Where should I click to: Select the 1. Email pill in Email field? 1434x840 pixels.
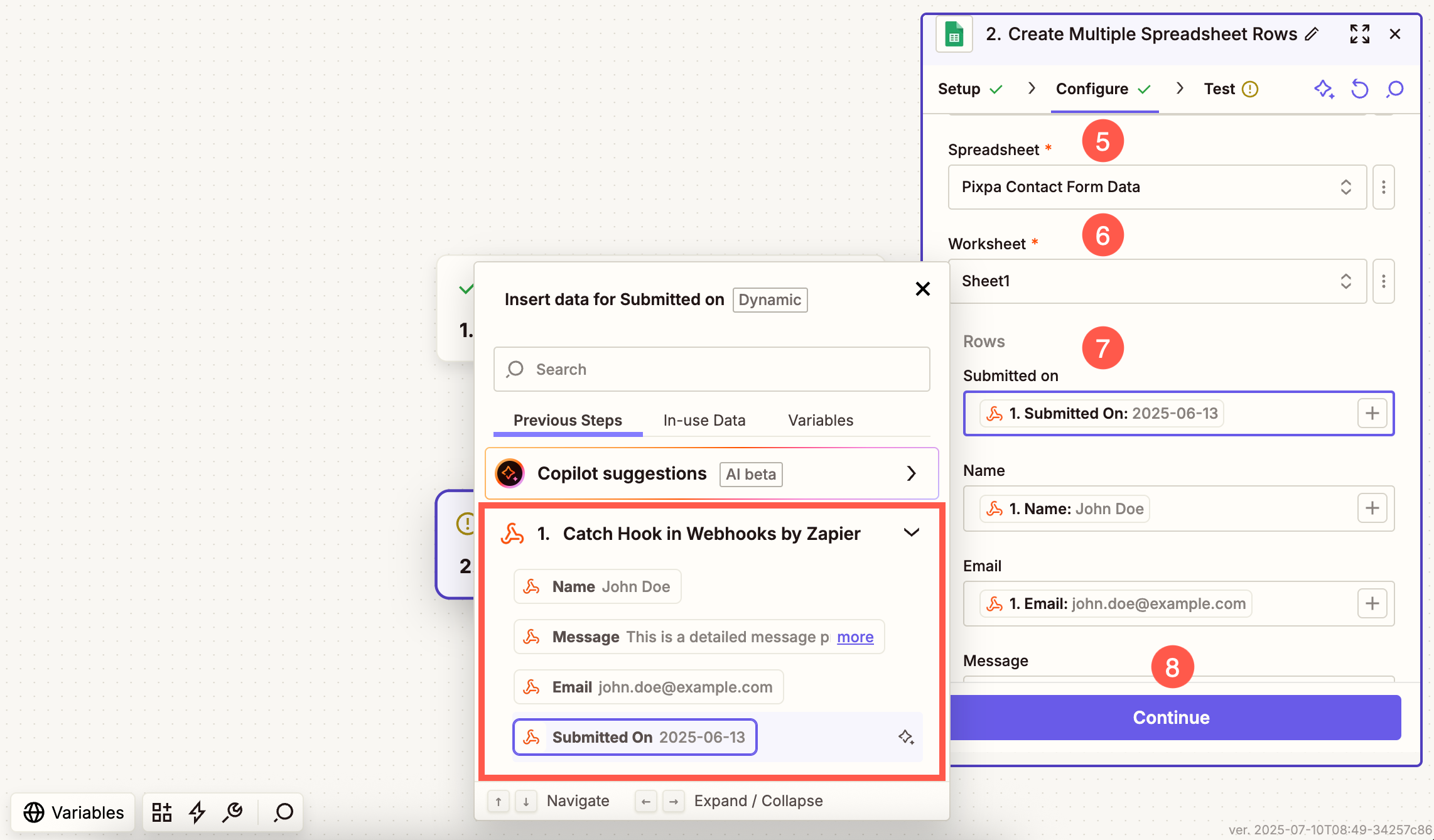pyautogui.click(x=1115, y=603)
